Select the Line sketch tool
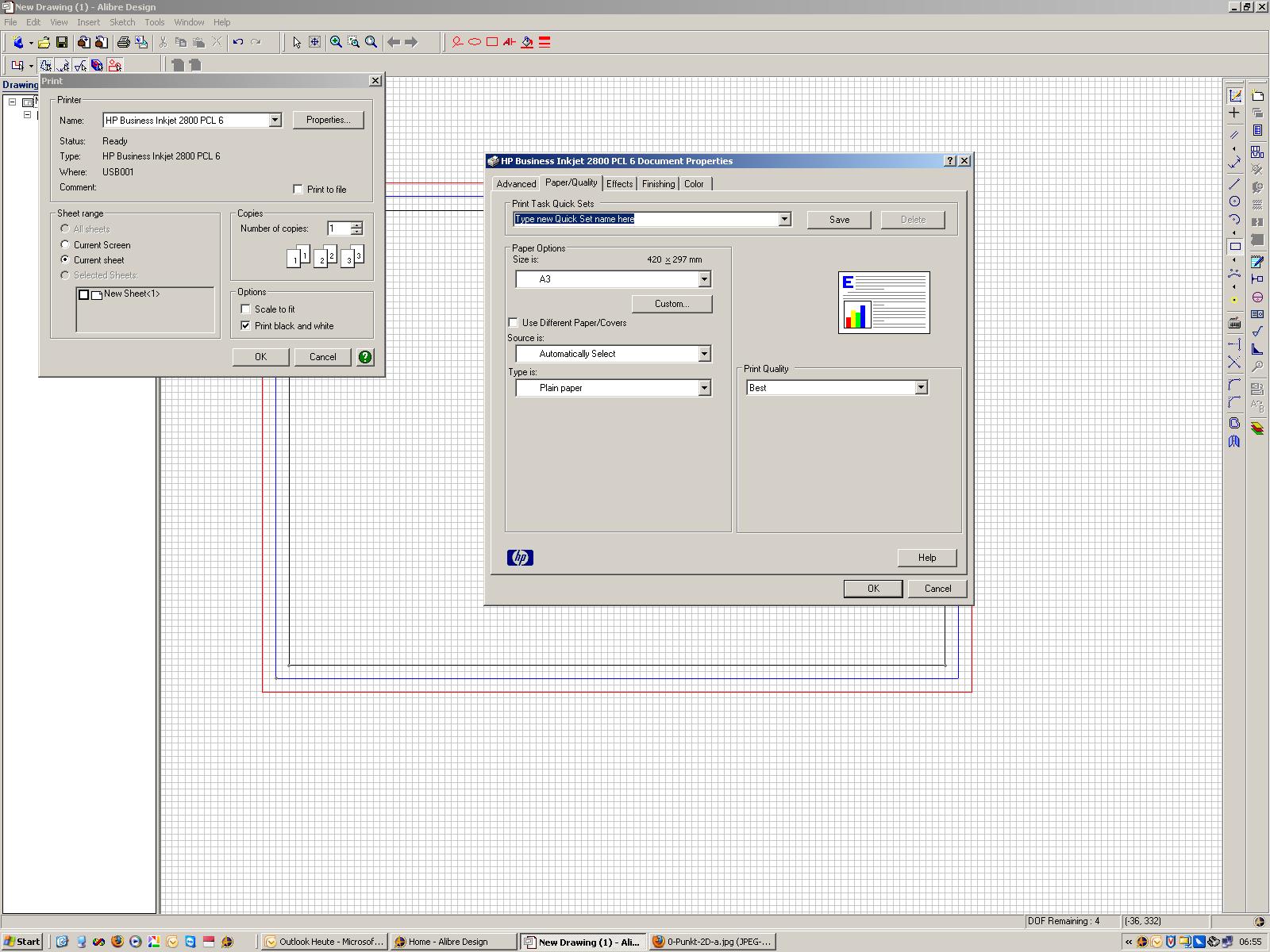Viewport: 1270px width, 952px height. click(x=1235, y=184)
